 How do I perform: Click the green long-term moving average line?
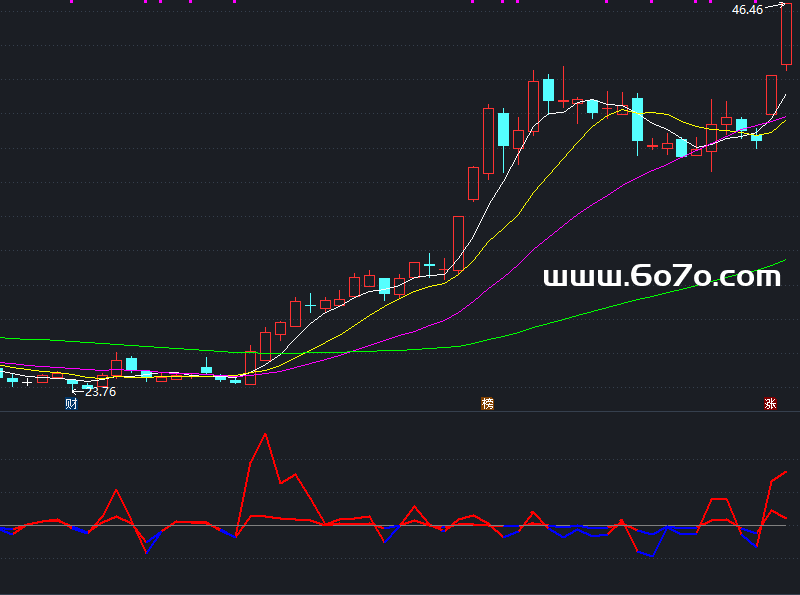click(600, 311)
